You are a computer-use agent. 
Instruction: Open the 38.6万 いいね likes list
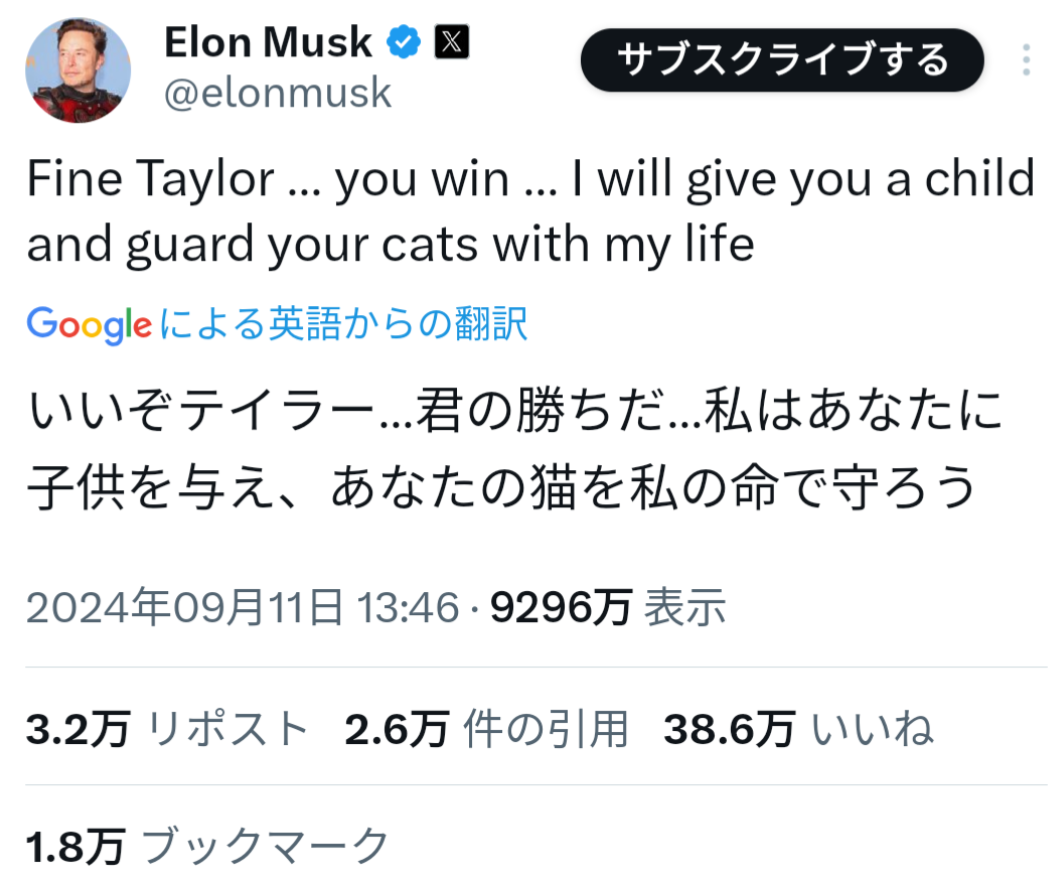[799, 729]
